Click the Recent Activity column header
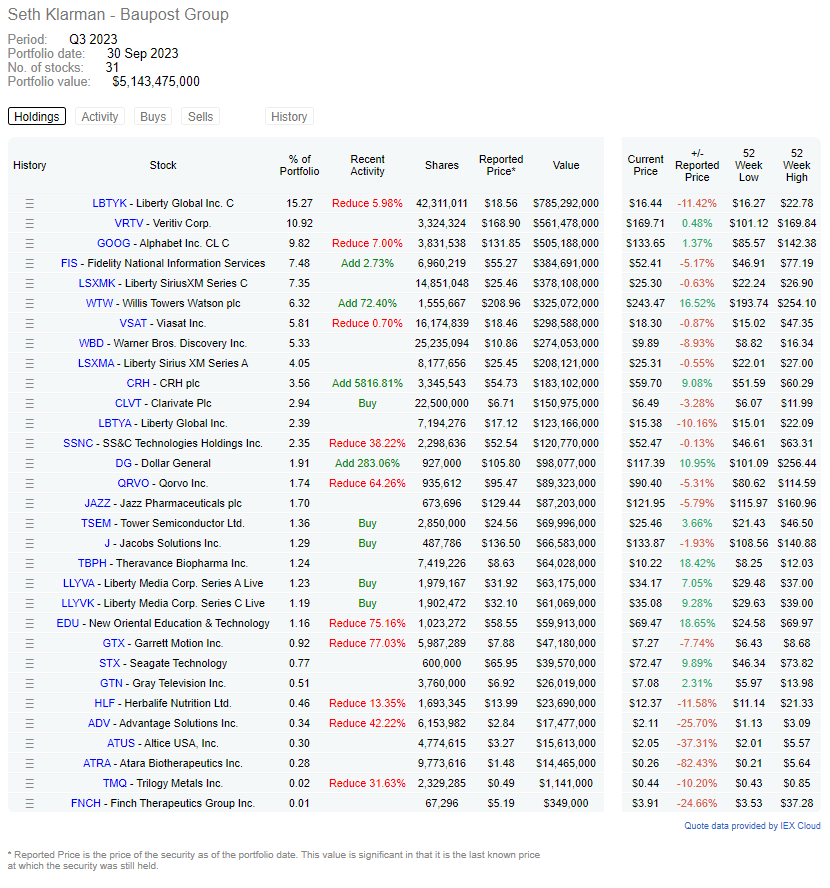Image resolution: width=830 pixels, height=888 pixels. click(367, 165)
